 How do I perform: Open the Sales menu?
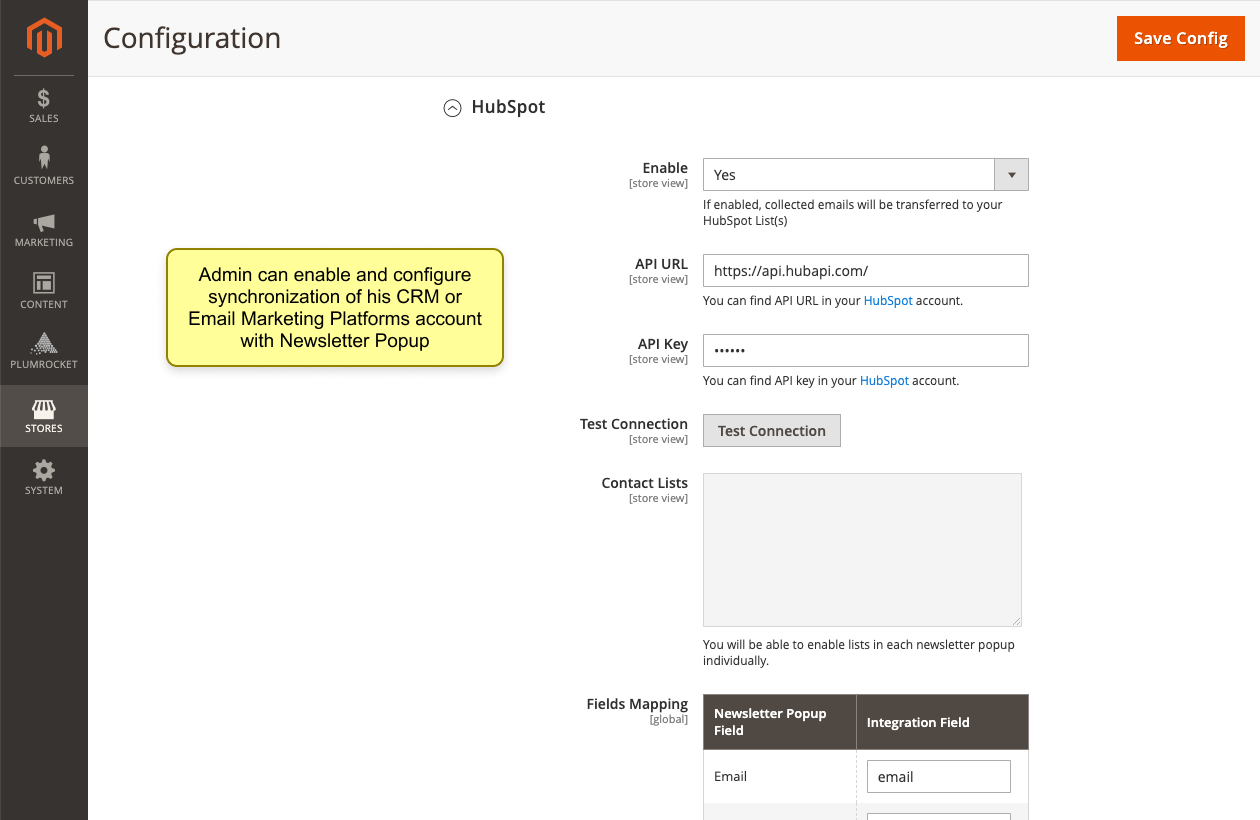click(44, 106)
